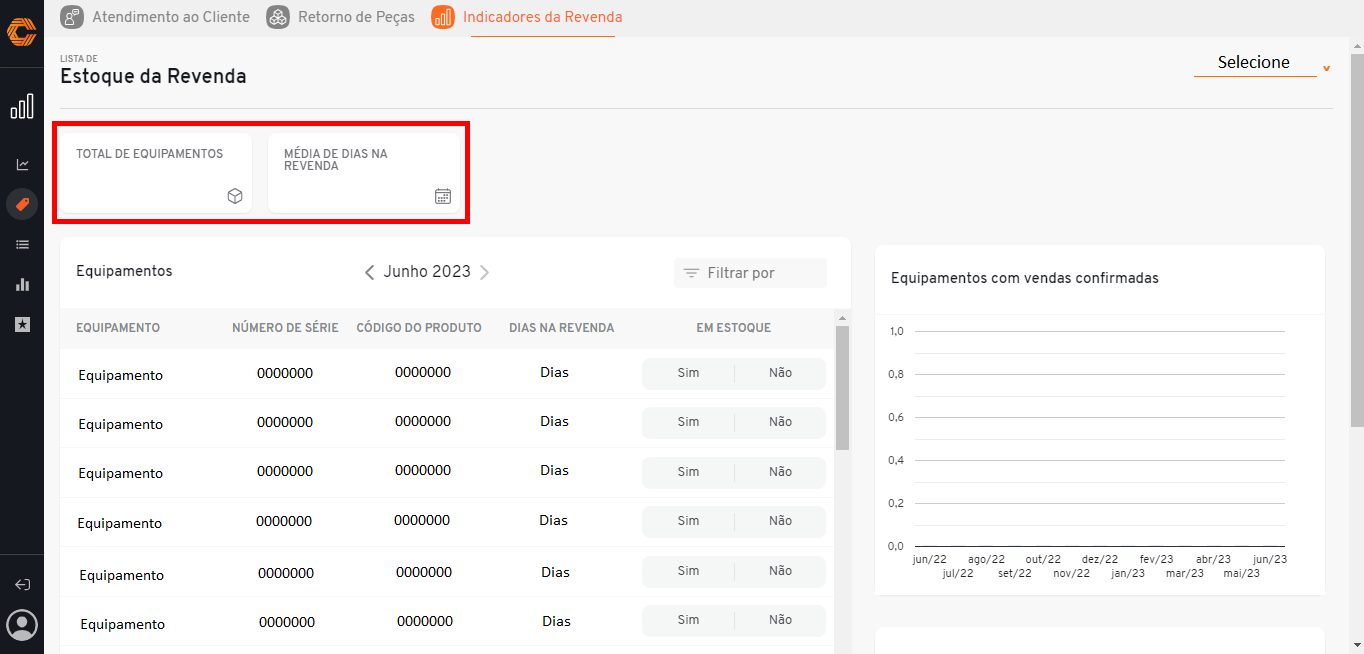Go to previous month before Junho 2023
The image size is (1364, 654).
point(370,272)
